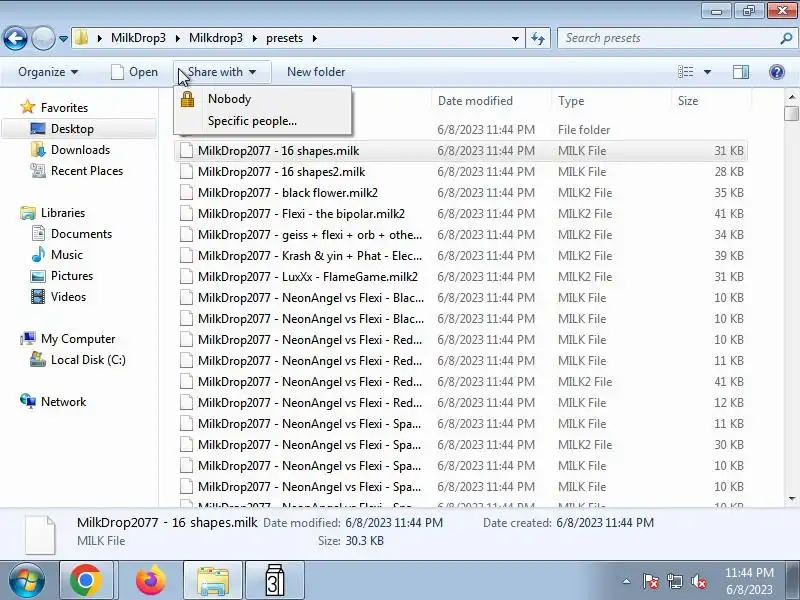Open the Organize menu

[48, 72]
